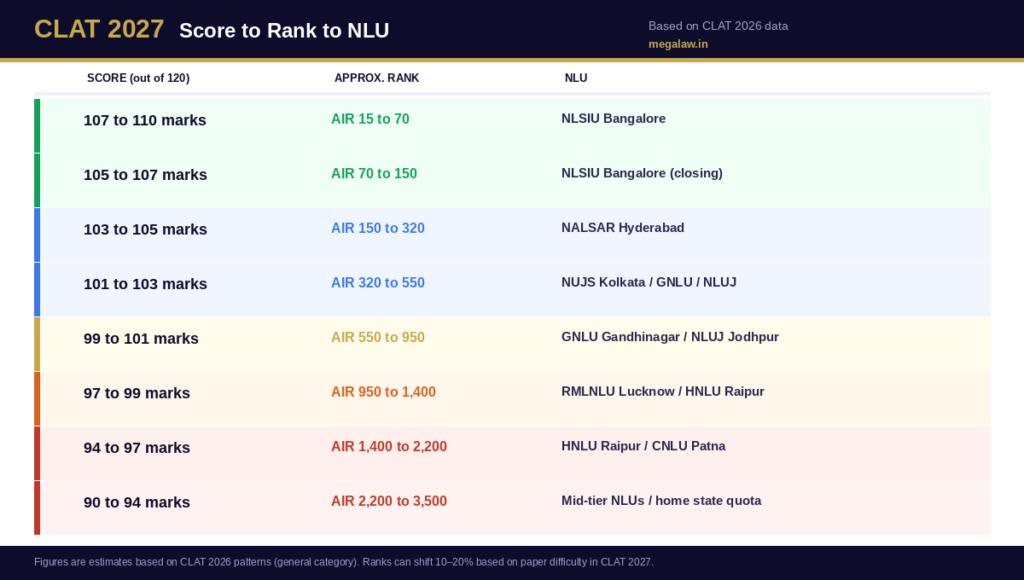Click 'NLSIU Bangalore' in the first row
This screenshot has width=1024, height=580.
click(x=613, y=118)
